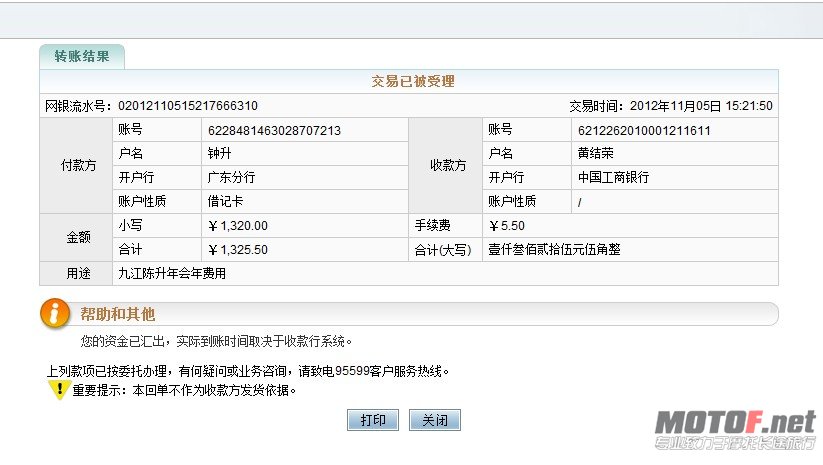Select transaction time 2012年11月05日 15:21:50
This screenshot has width=823, height=465.
click(701, 106)
